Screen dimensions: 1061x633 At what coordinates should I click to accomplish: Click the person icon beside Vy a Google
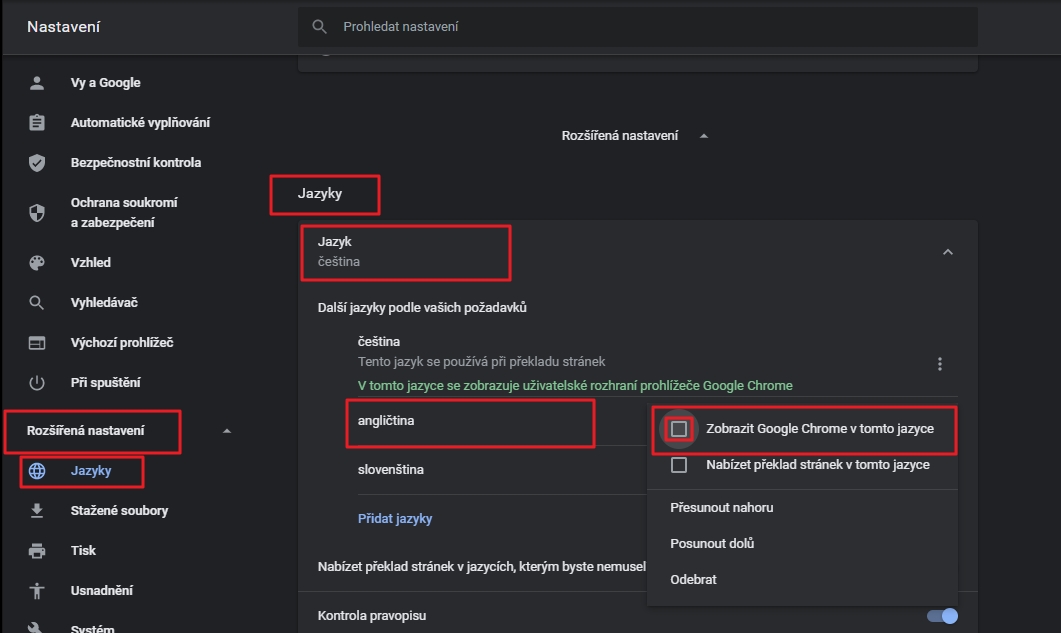coord(37,83)
